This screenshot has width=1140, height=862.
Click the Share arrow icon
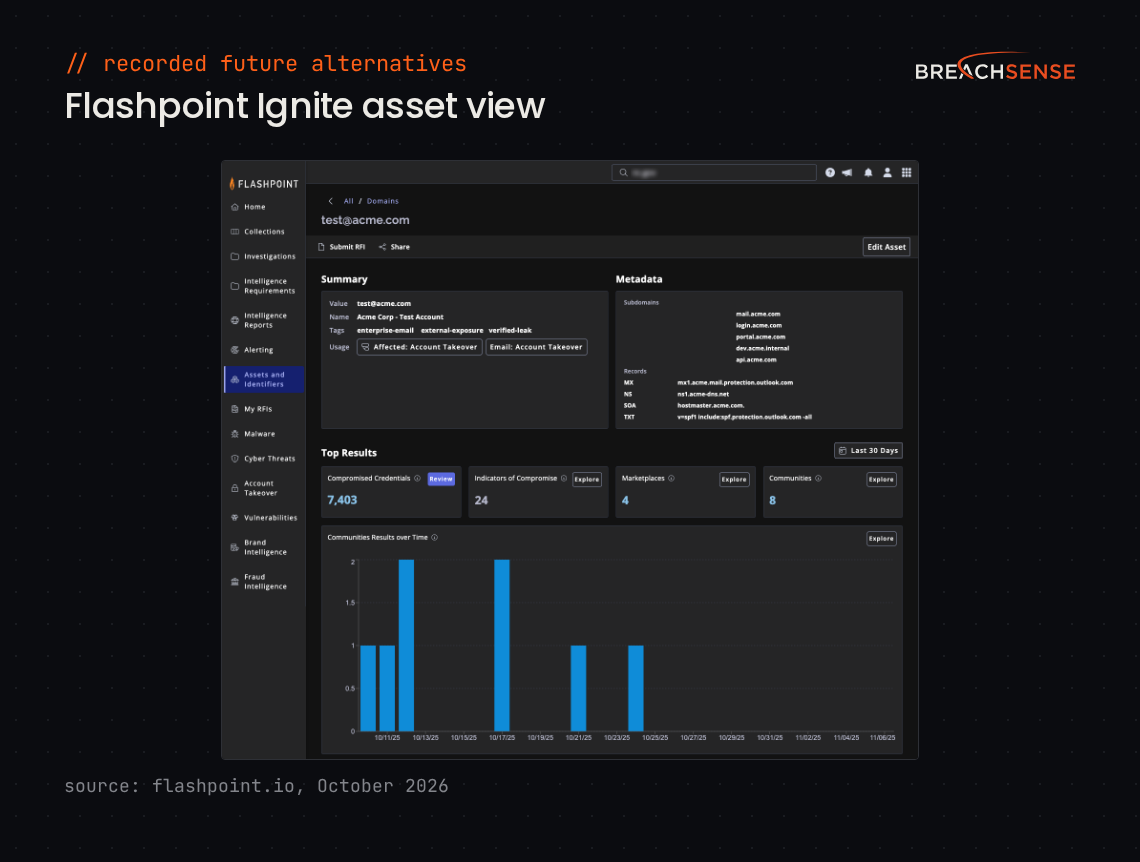click(x=382, y=247)
